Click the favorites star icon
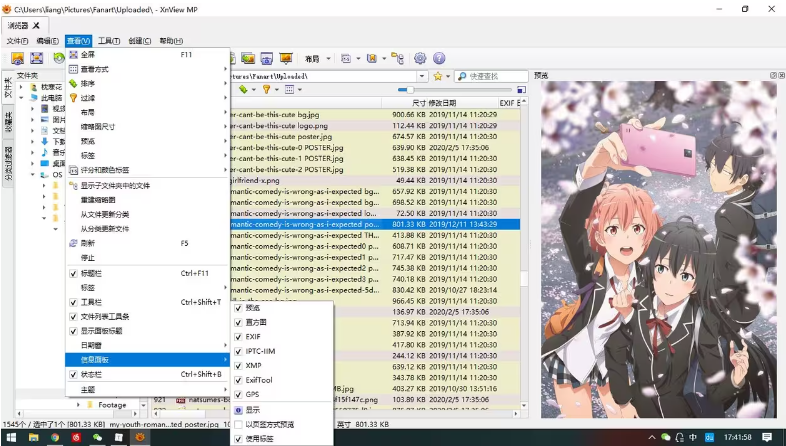Viewport: 786px width, 446px height. click(438, 76)
